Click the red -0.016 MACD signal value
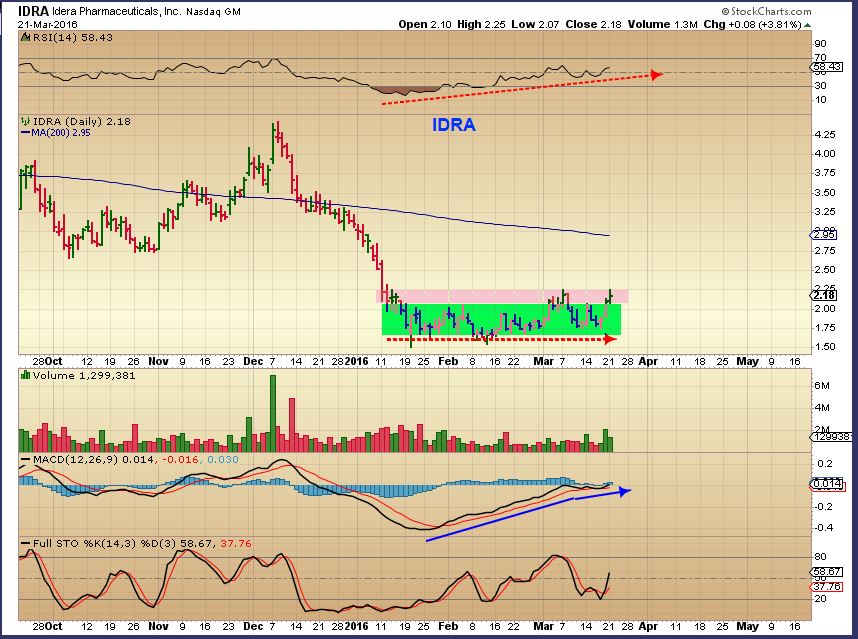 pos(178,460)
